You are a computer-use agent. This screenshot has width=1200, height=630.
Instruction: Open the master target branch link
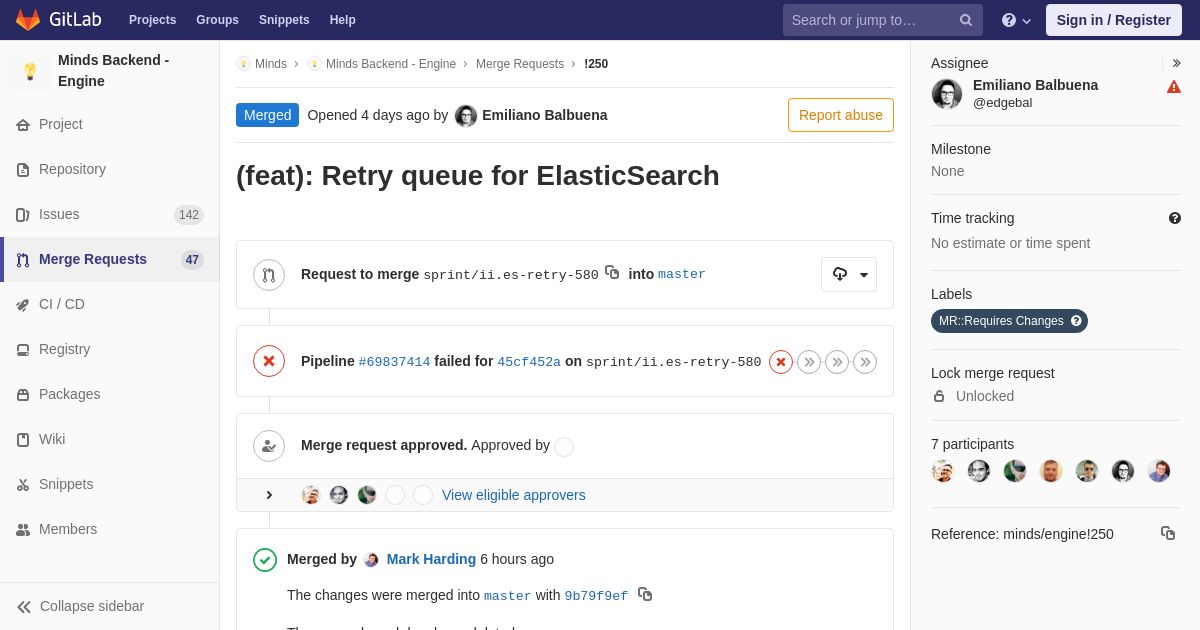[x=682, y=274]
